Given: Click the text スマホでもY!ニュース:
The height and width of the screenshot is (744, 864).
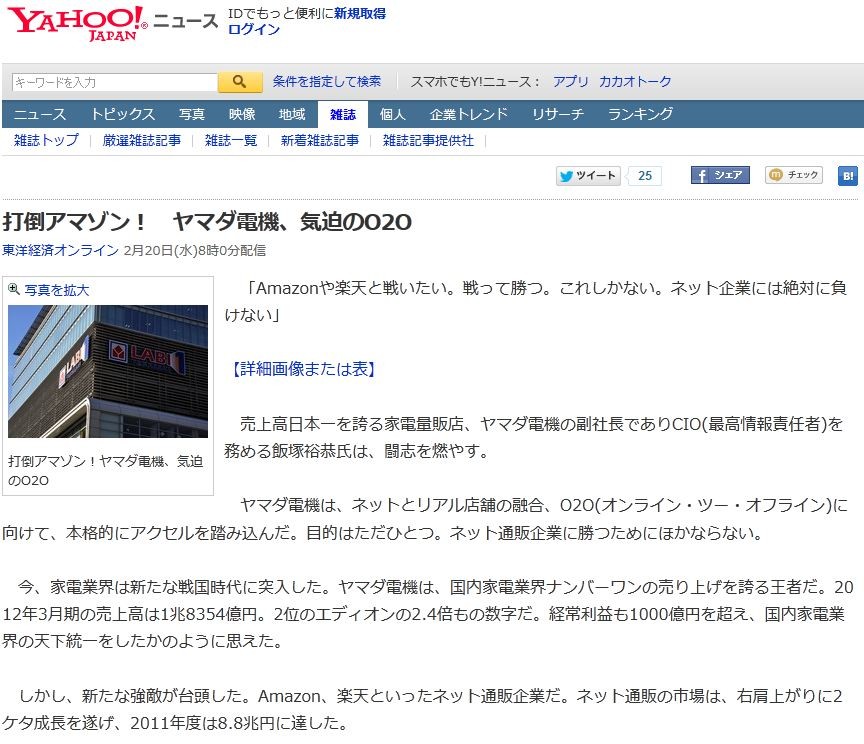Looking at the screenshot, I should click(x=475, y=82).
